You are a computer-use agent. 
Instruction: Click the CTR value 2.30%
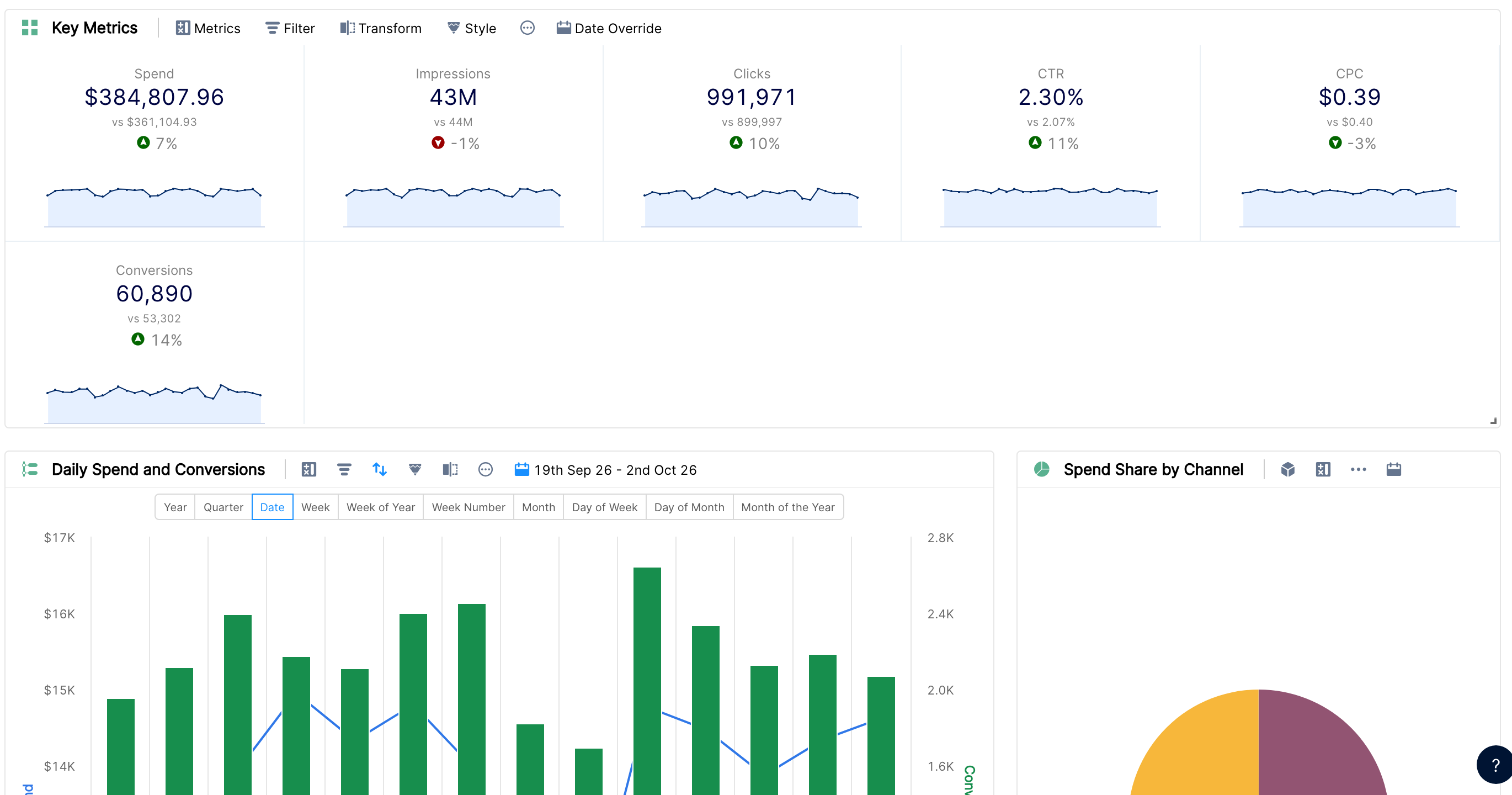[1051, 97]
